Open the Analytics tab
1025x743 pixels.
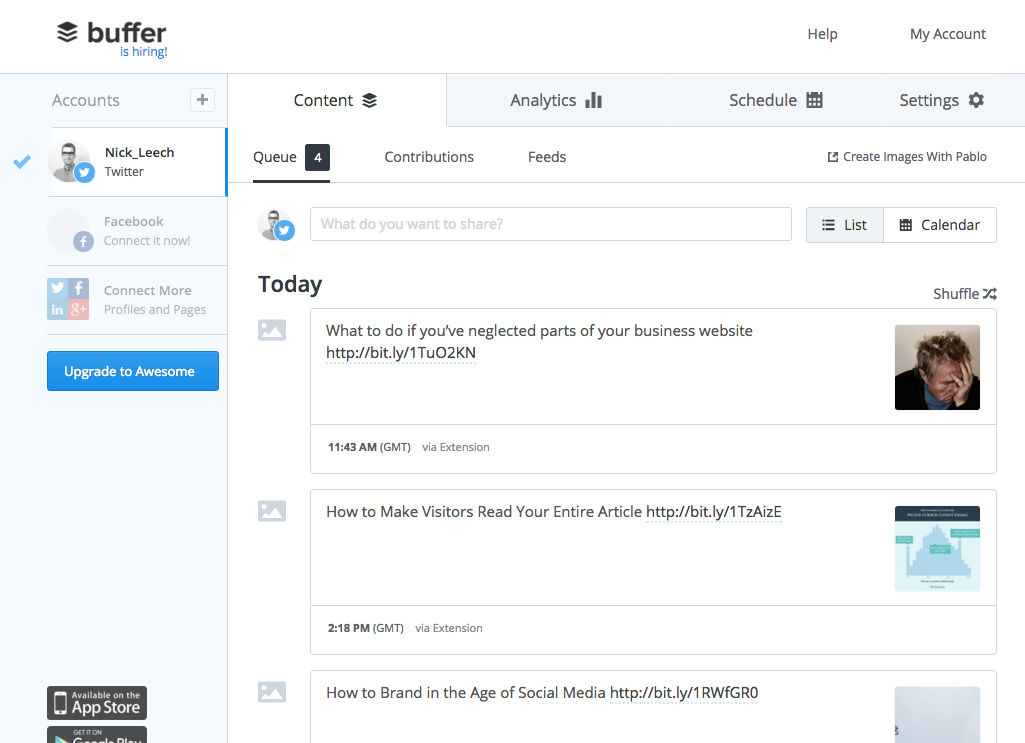(x=556, y=100)
